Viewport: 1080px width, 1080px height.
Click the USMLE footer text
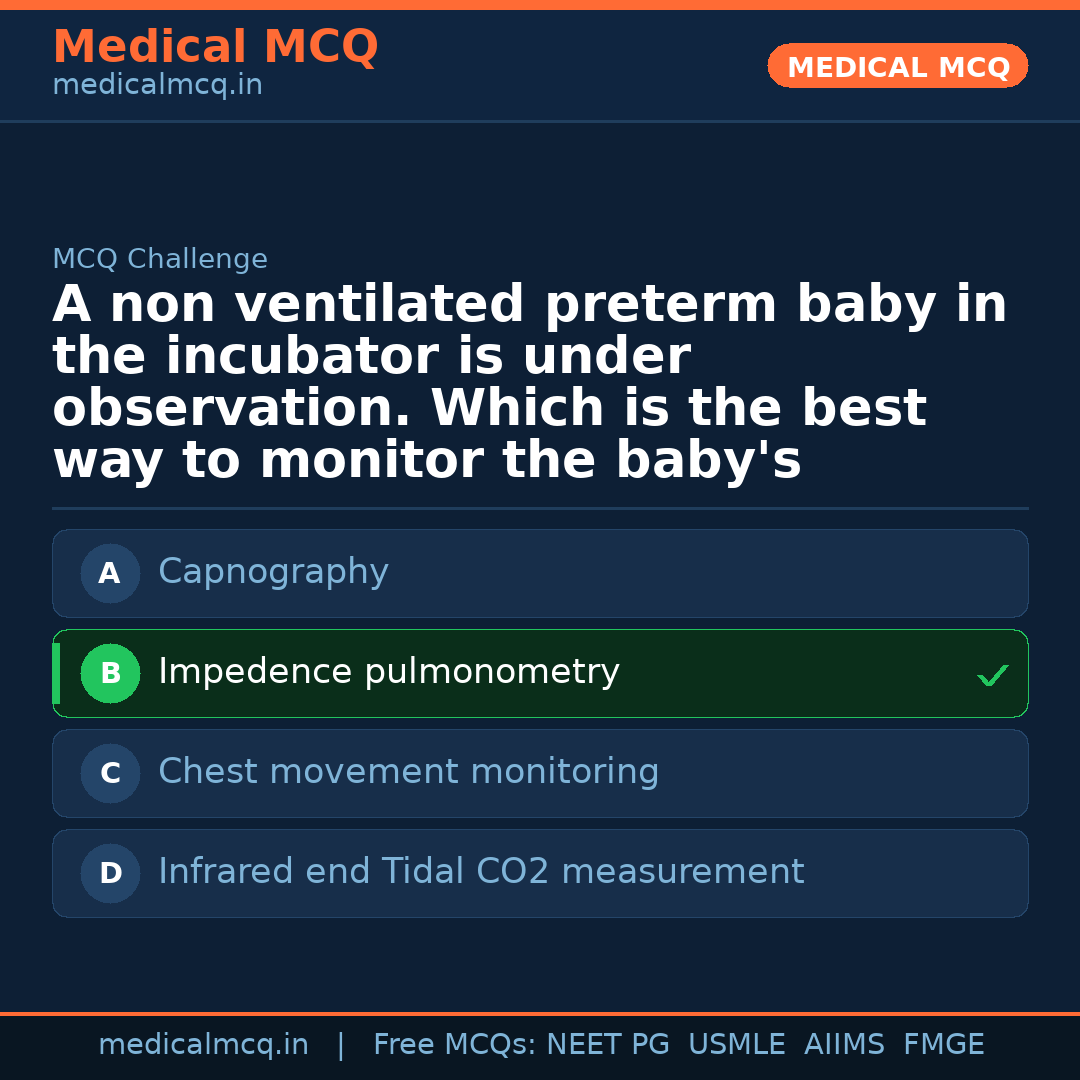pos(736,1045)
